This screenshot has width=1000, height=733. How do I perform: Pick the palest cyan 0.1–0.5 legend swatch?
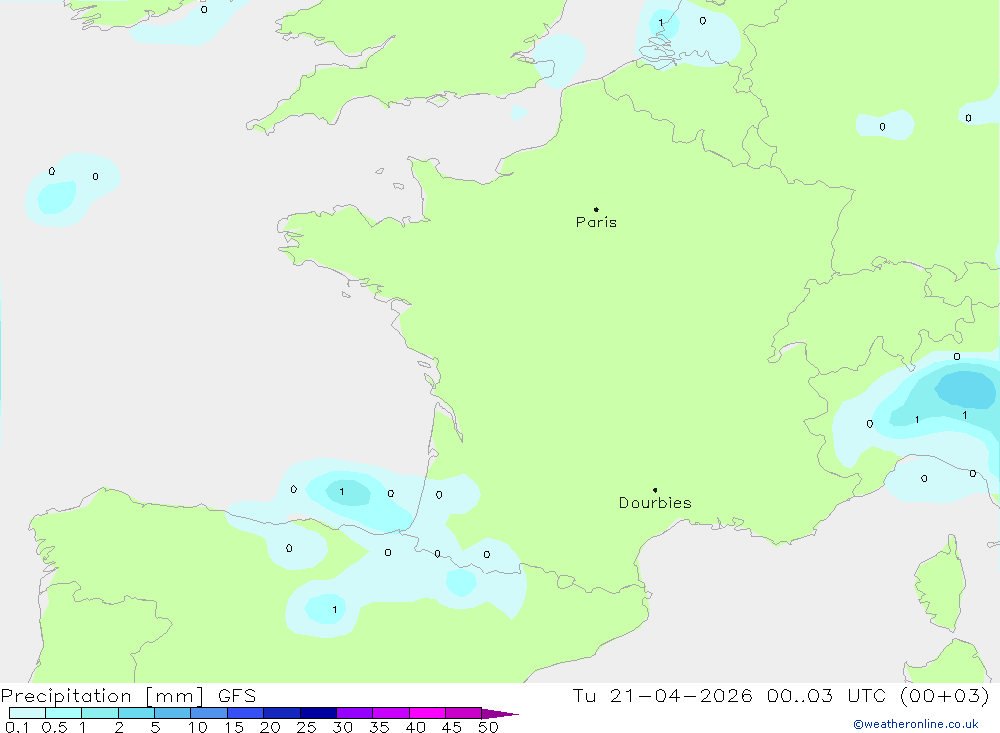click(27, 713)
